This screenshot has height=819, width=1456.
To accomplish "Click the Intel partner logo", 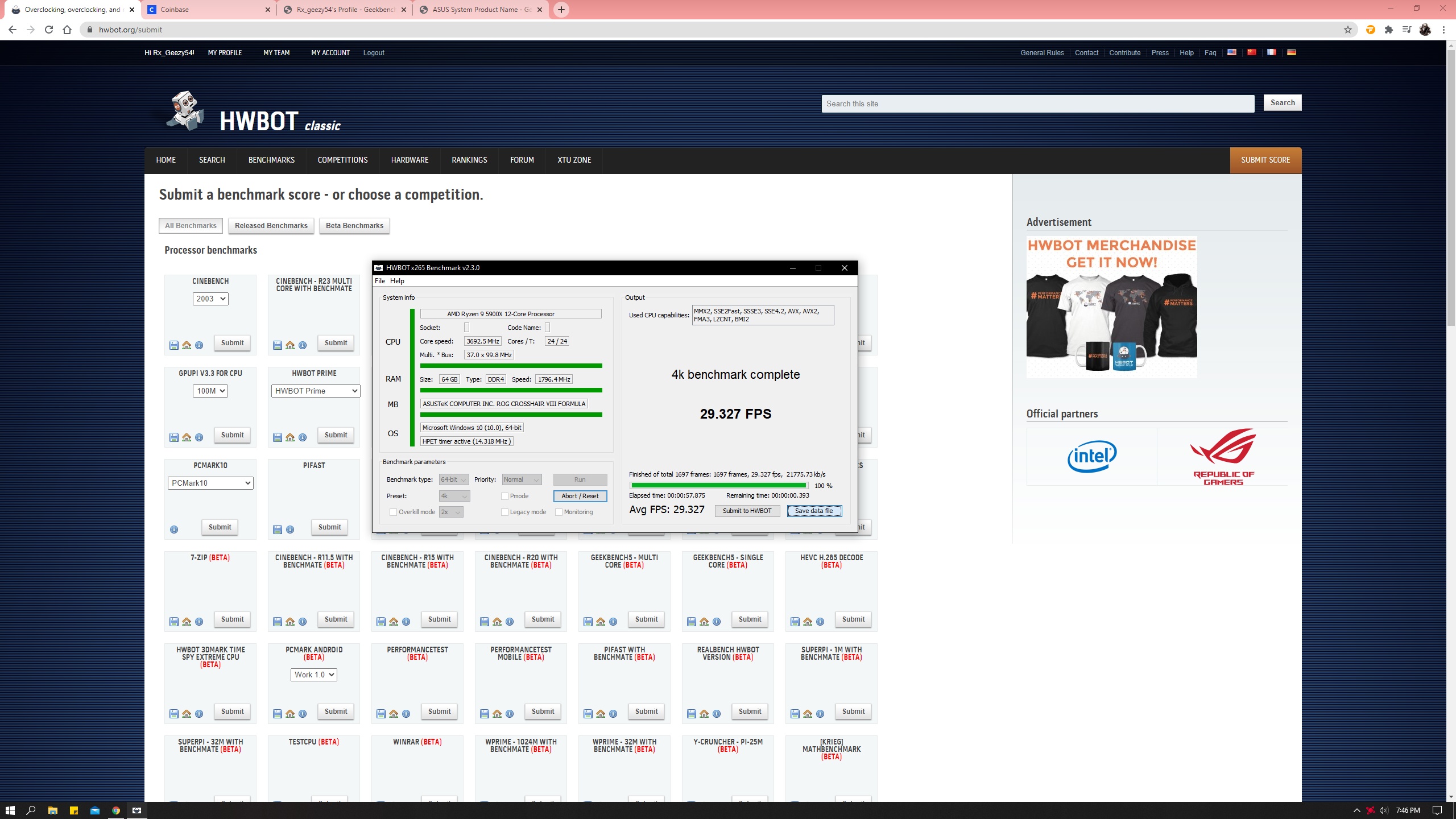I will tap(1091, 457).
